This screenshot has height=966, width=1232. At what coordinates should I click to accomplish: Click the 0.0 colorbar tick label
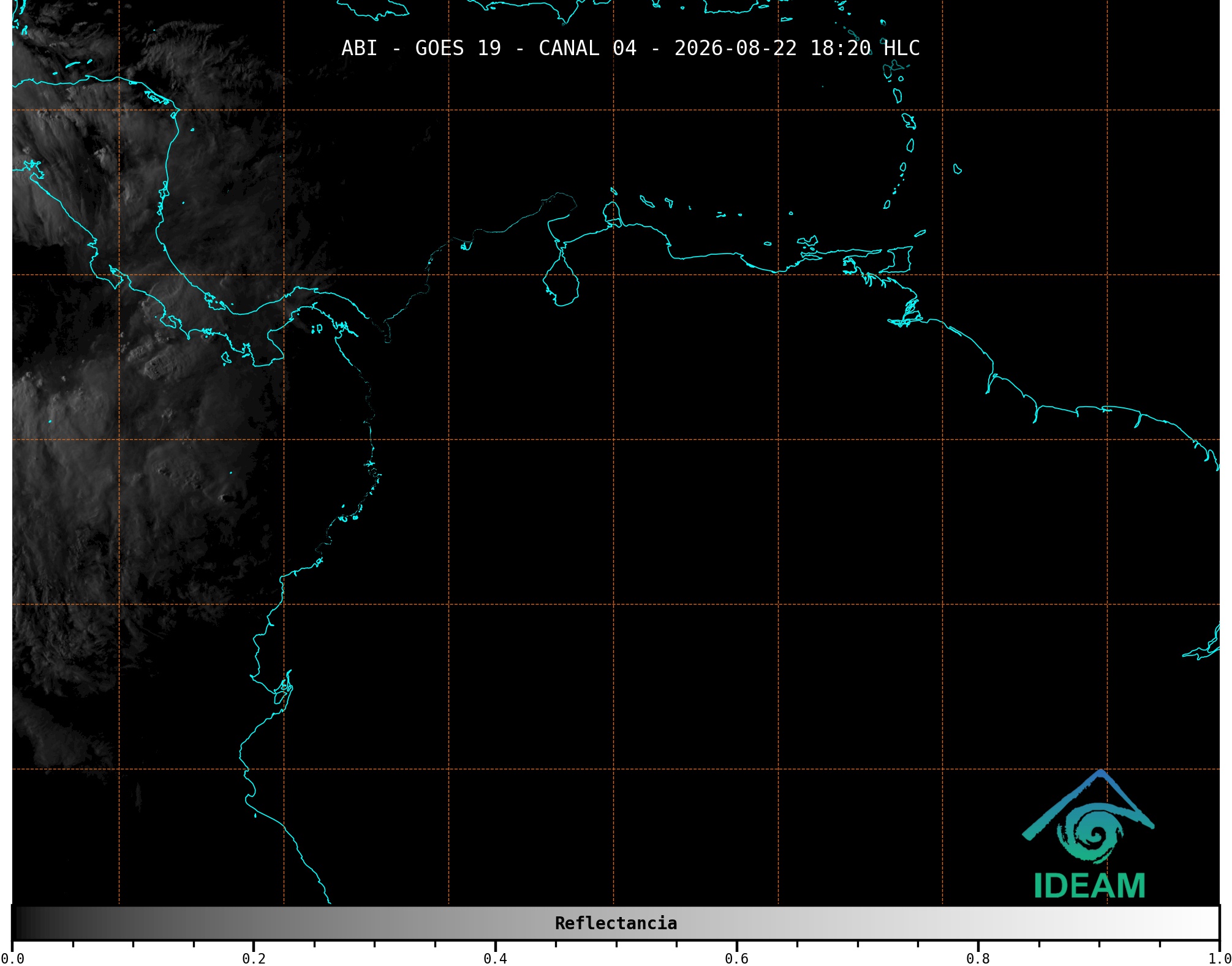point(12,959)
